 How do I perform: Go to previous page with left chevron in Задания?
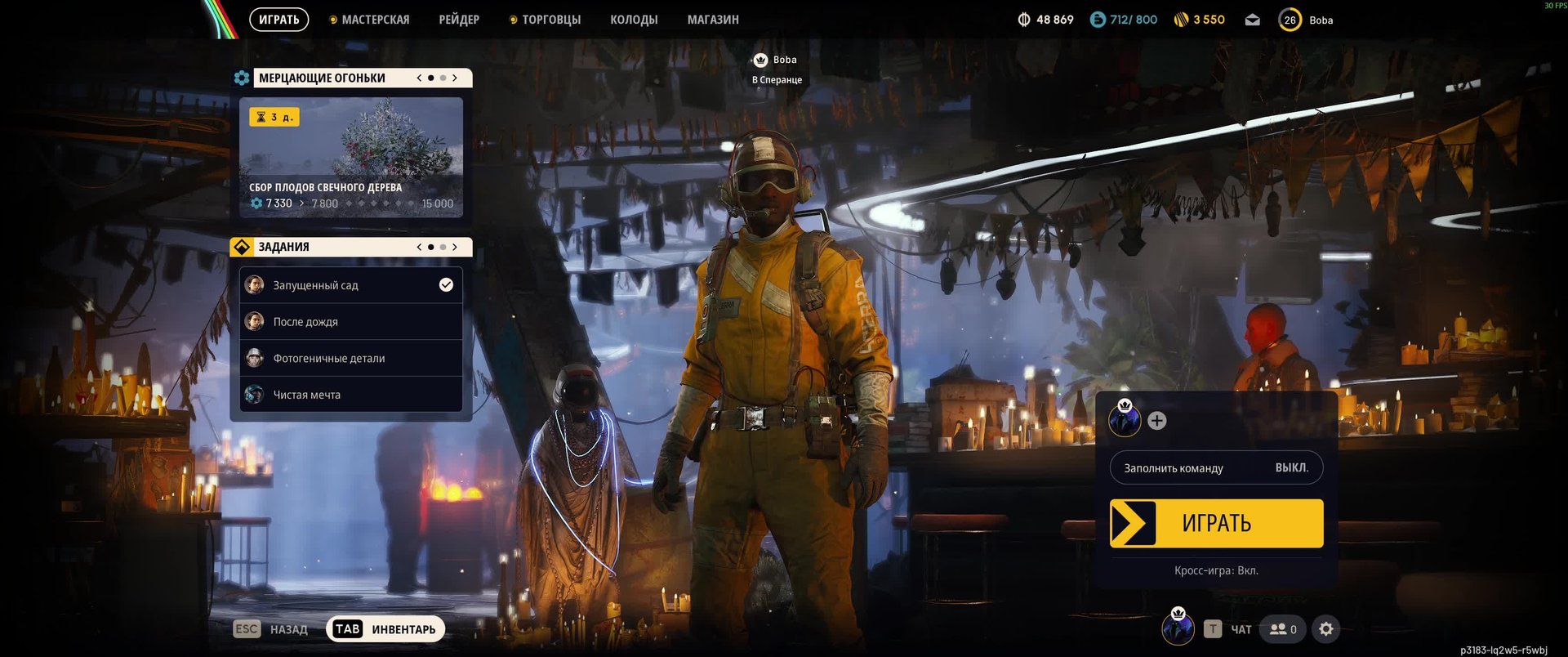[x=419, y=247]
